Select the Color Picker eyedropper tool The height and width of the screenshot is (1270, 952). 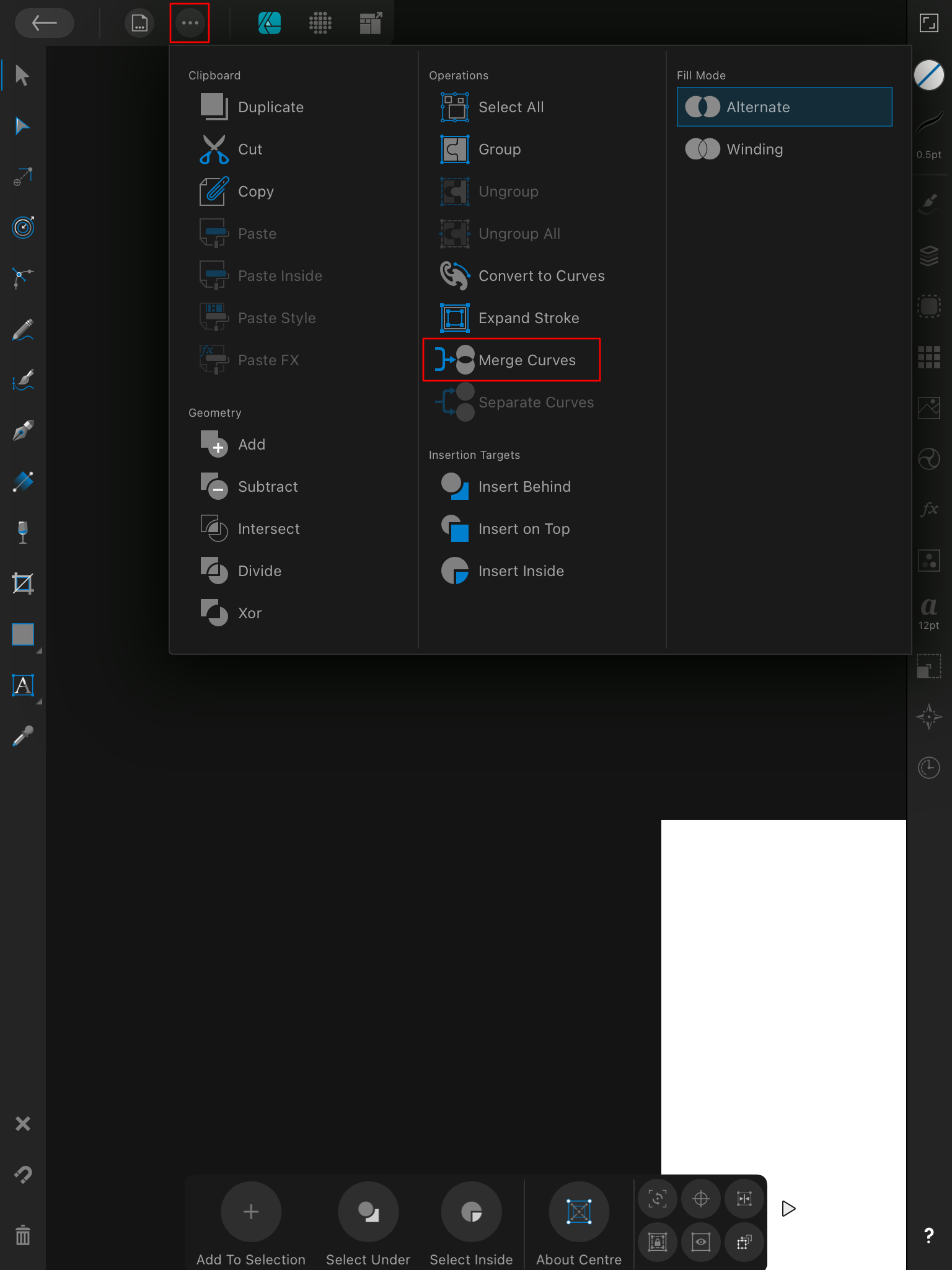(x=23, y=736)
